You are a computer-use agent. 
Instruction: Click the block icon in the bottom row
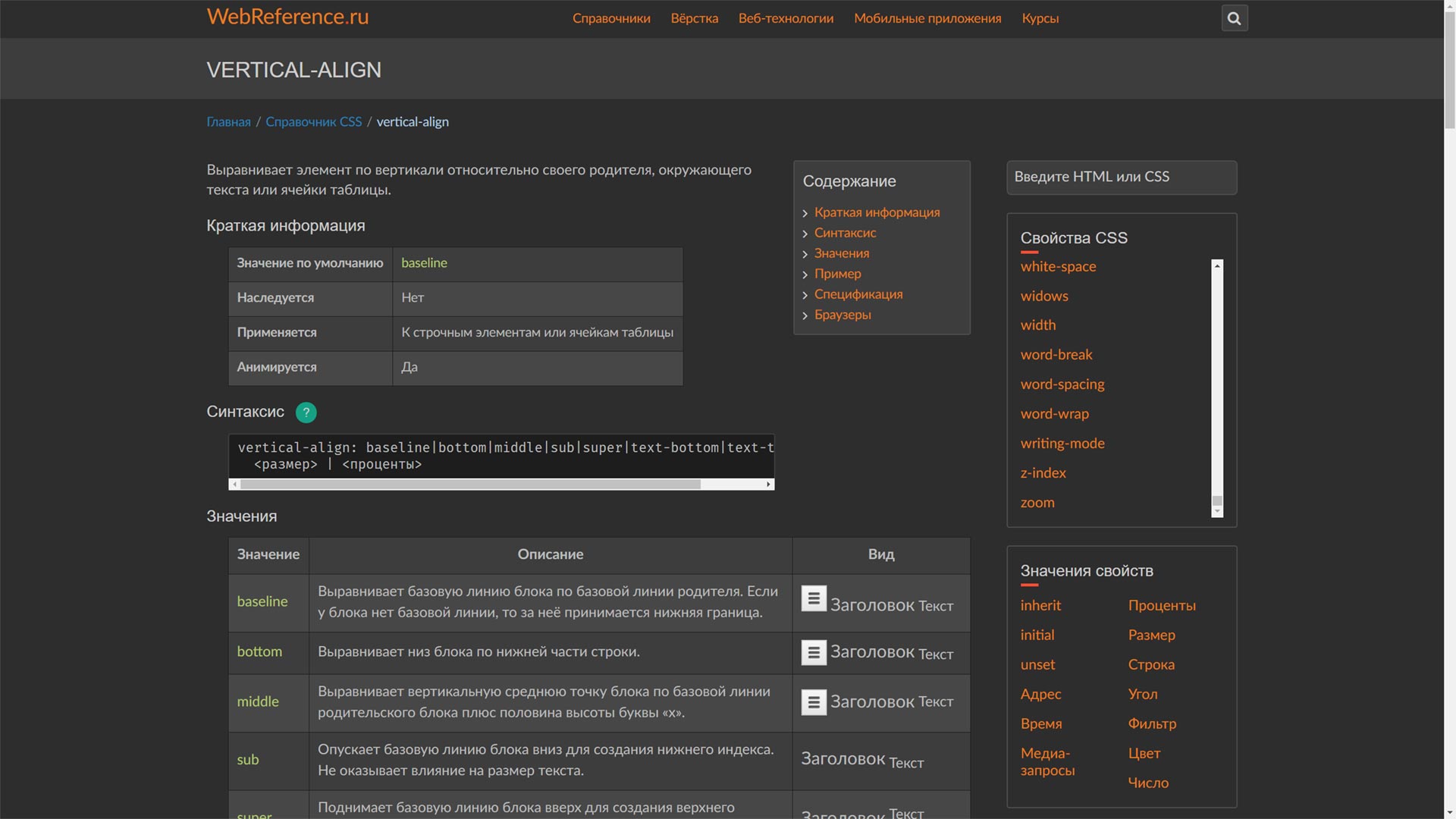(814, 652)
